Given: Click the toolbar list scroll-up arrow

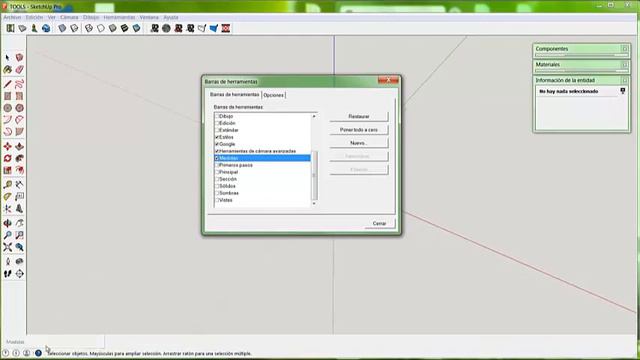Looking at the screenshot, I should click(x=314, y=116).
